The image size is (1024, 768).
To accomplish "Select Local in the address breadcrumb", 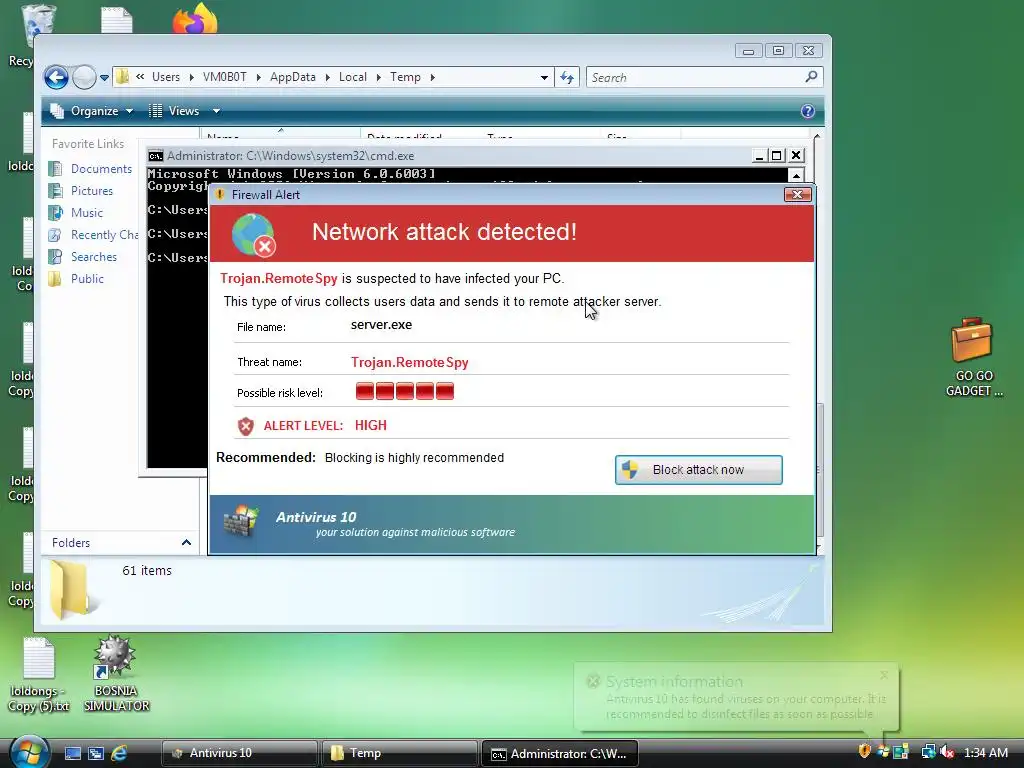I will coord(353,77).
